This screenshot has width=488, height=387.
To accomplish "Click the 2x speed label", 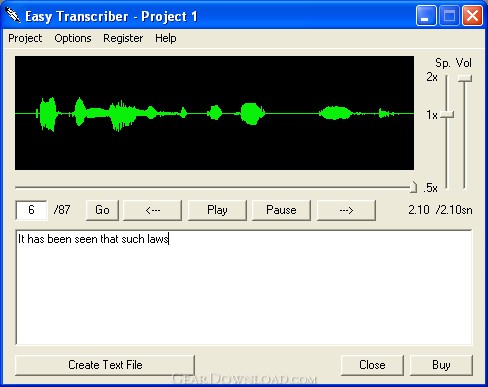I will [432, 77].
